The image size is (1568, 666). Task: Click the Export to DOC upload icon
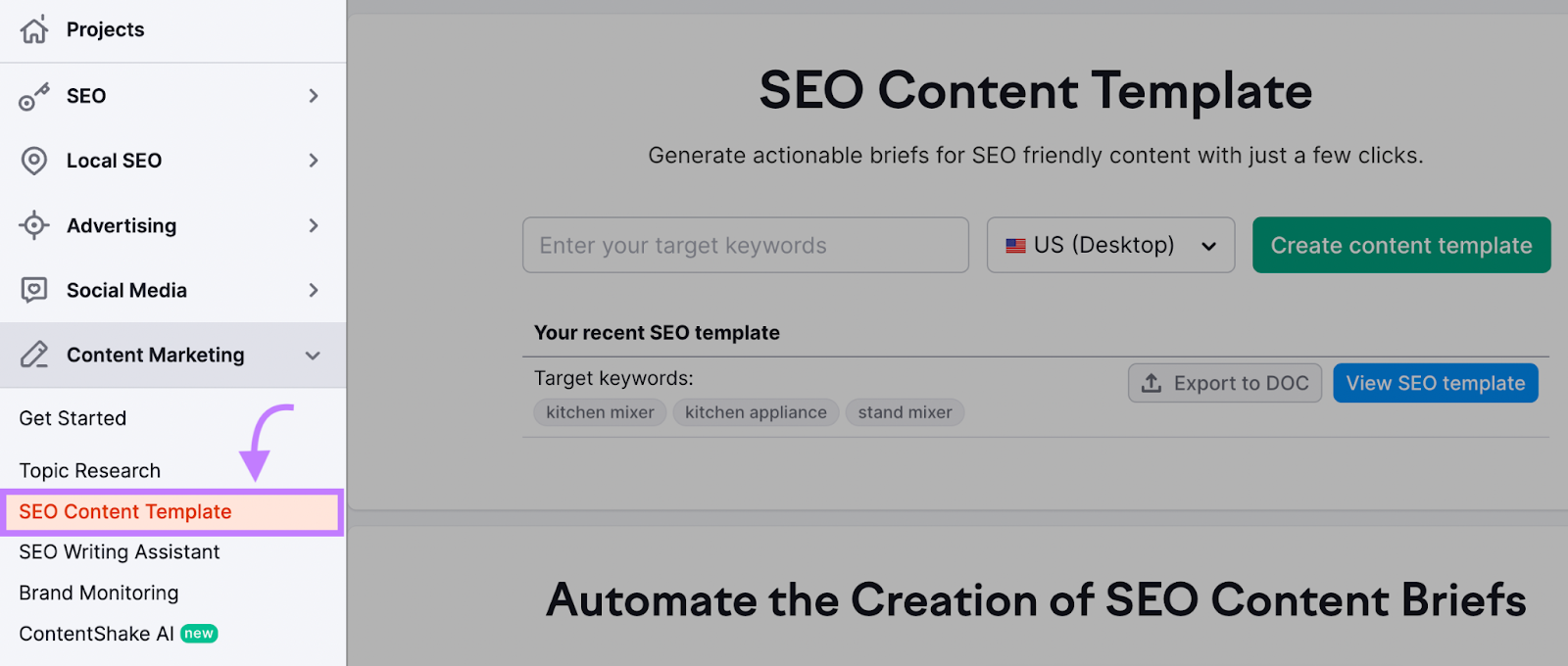(1151, 383)
